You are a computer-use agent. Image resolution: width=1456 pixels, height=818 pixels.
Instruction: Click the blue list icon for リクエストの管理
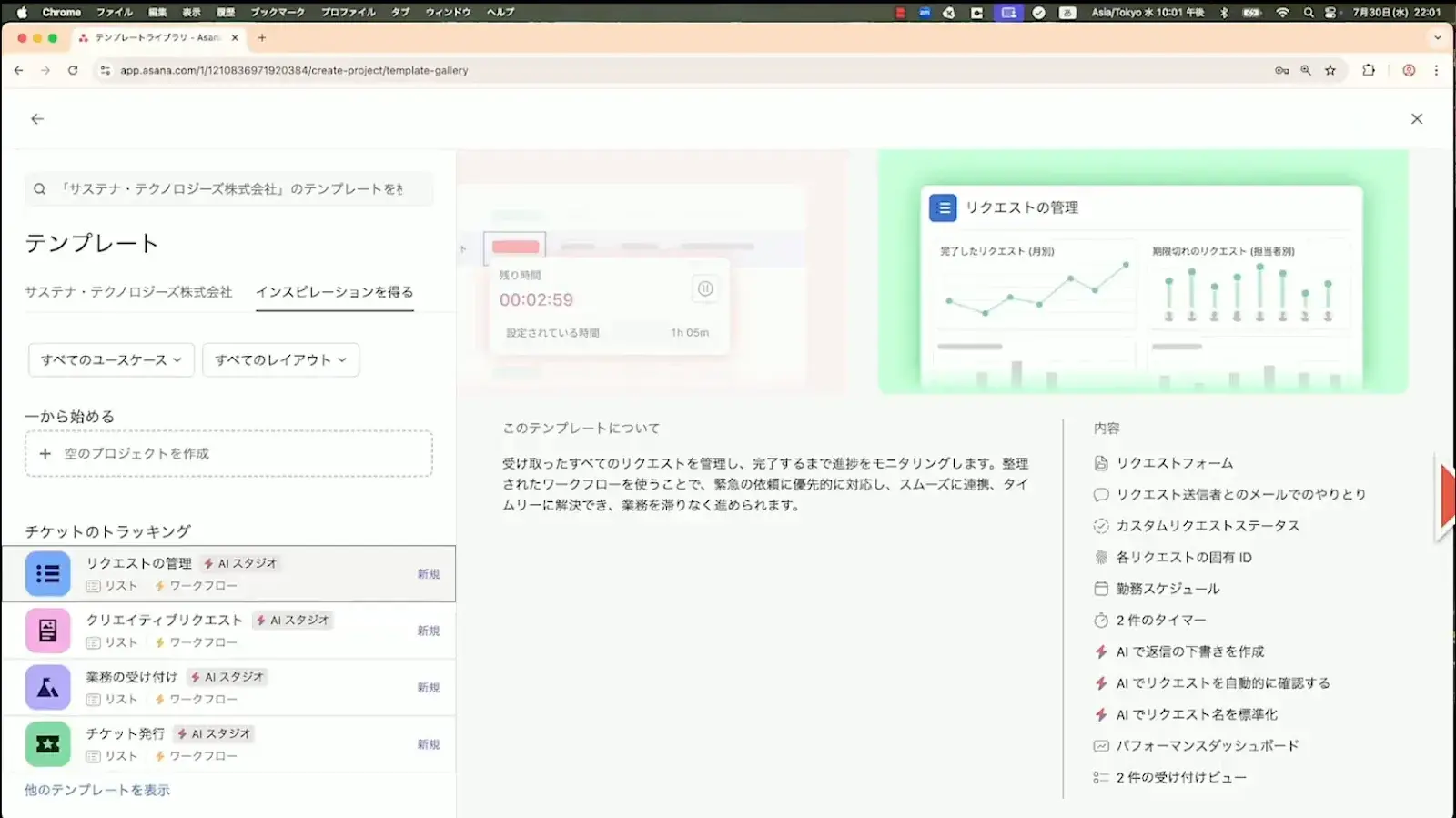point(47,574)
